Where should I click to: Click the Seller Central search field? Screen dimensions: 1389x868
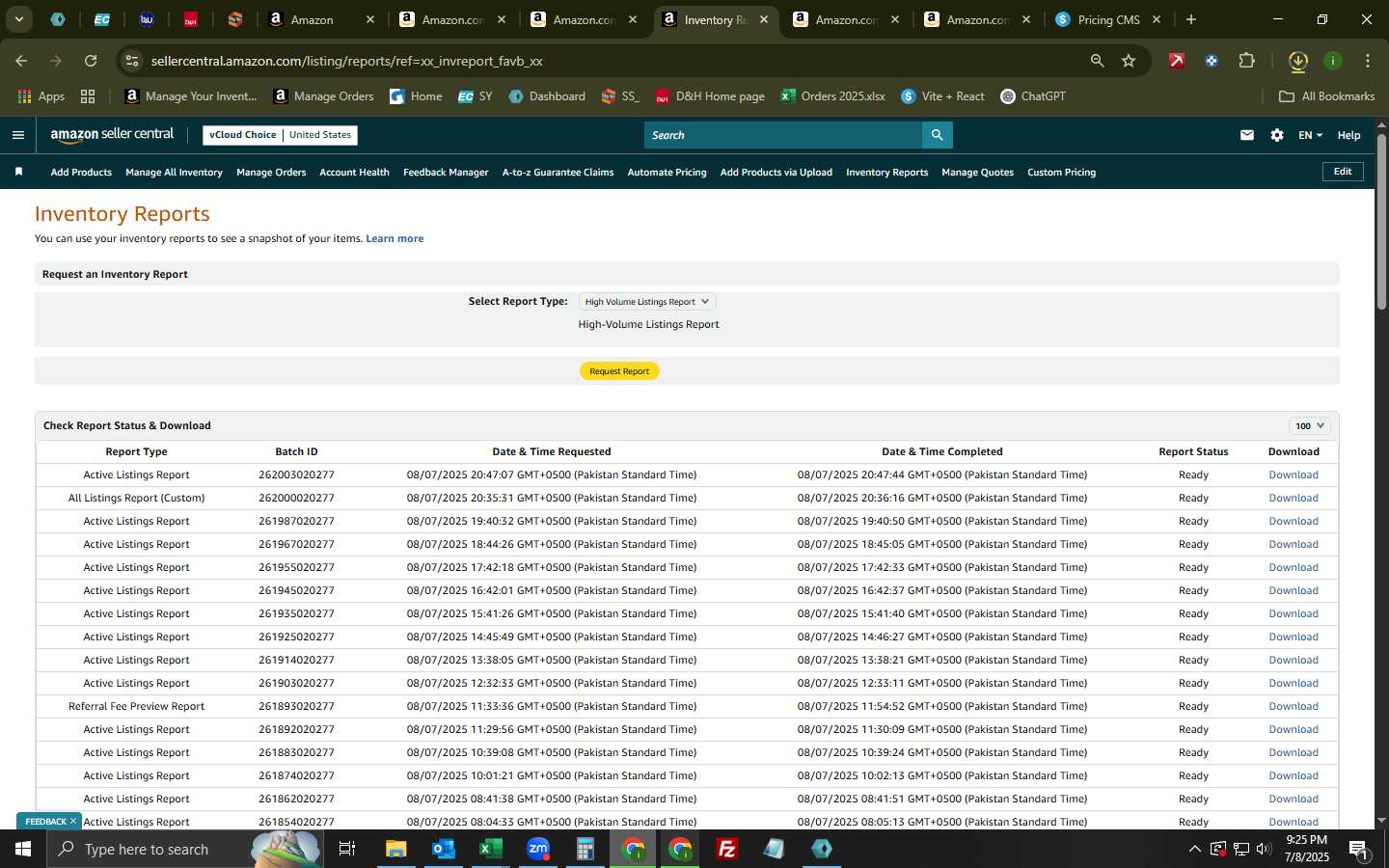pyautogui.click(x=783, y=135)
